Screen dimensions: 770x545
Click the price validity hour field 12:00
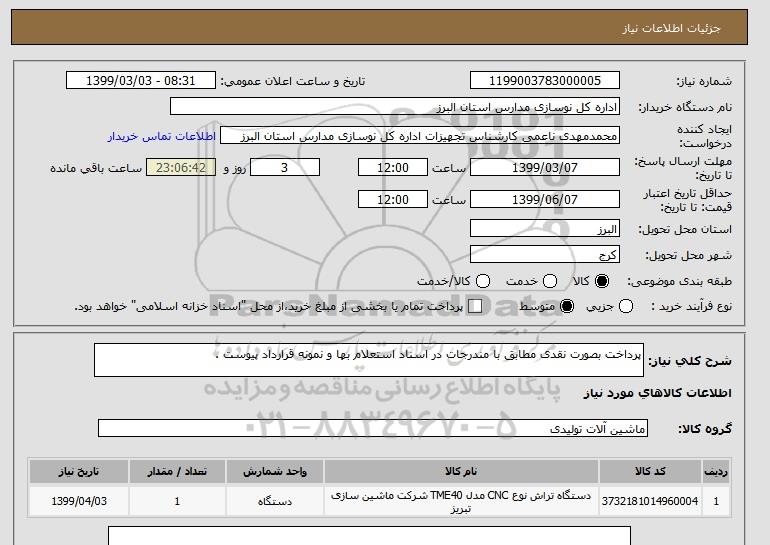pos(393,199)
